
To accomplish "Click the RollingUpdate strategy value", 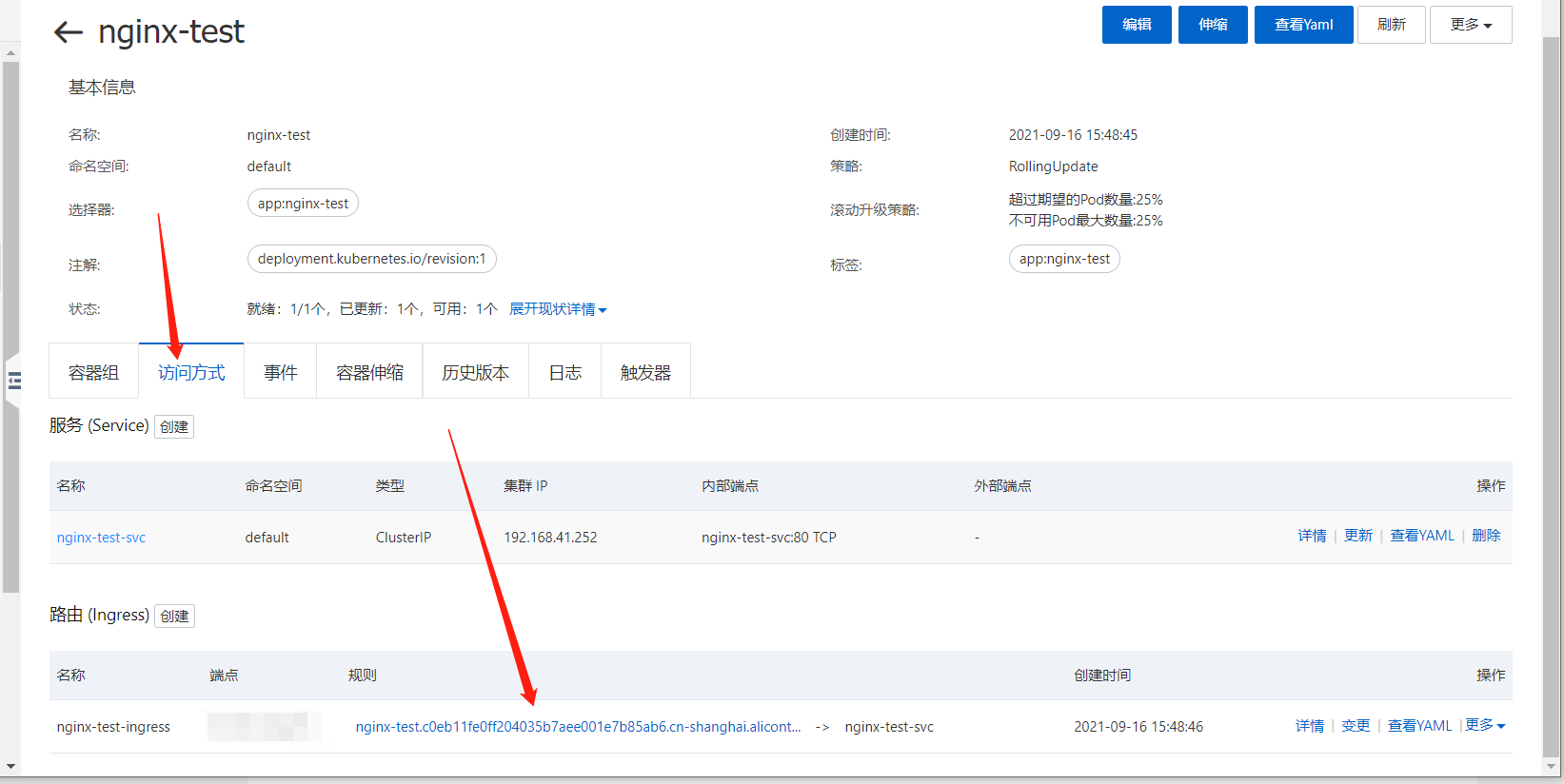I will pyautogui.click(x=1054, y=167).
